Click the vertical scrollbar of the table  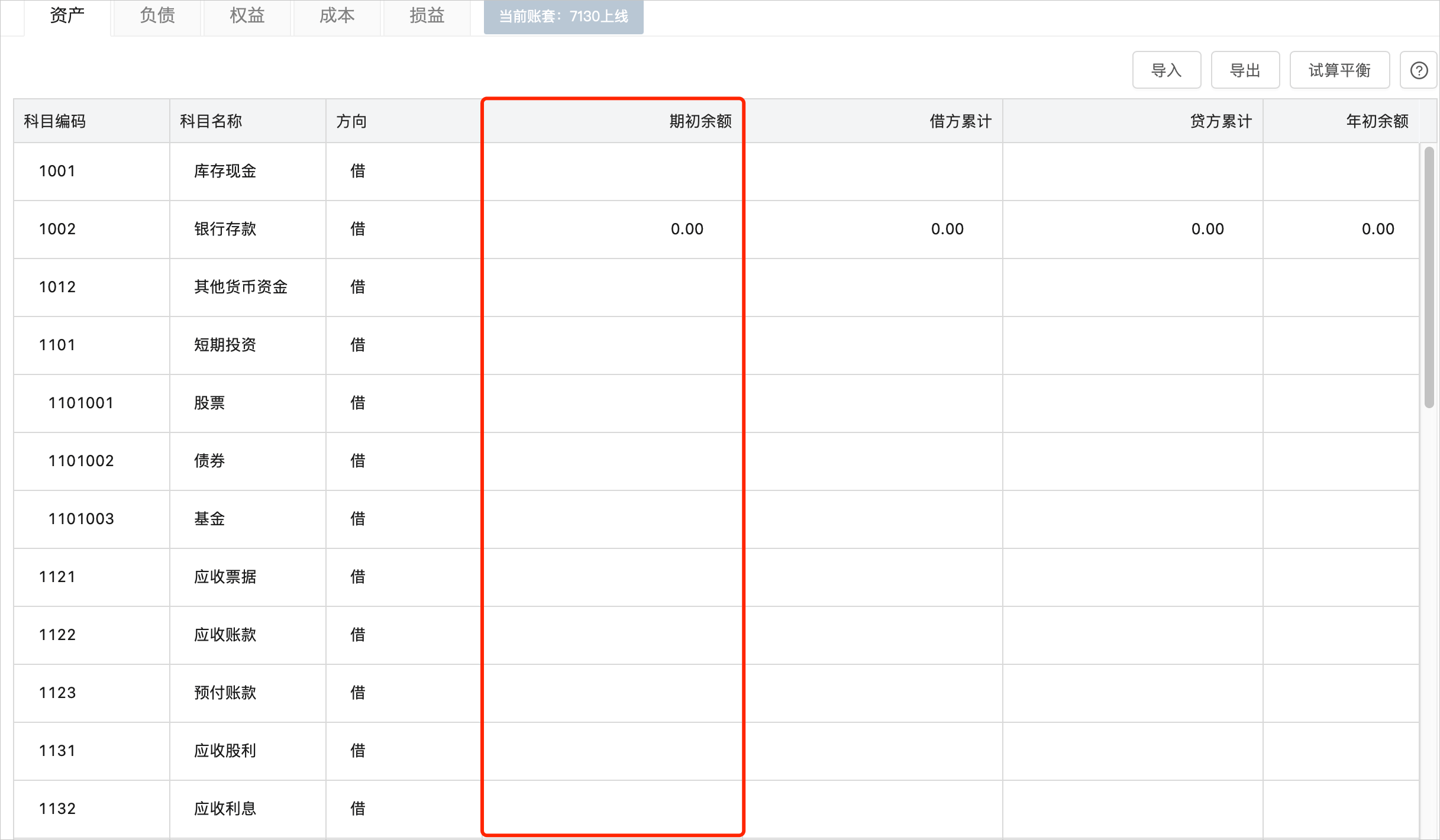point(1429,277)
